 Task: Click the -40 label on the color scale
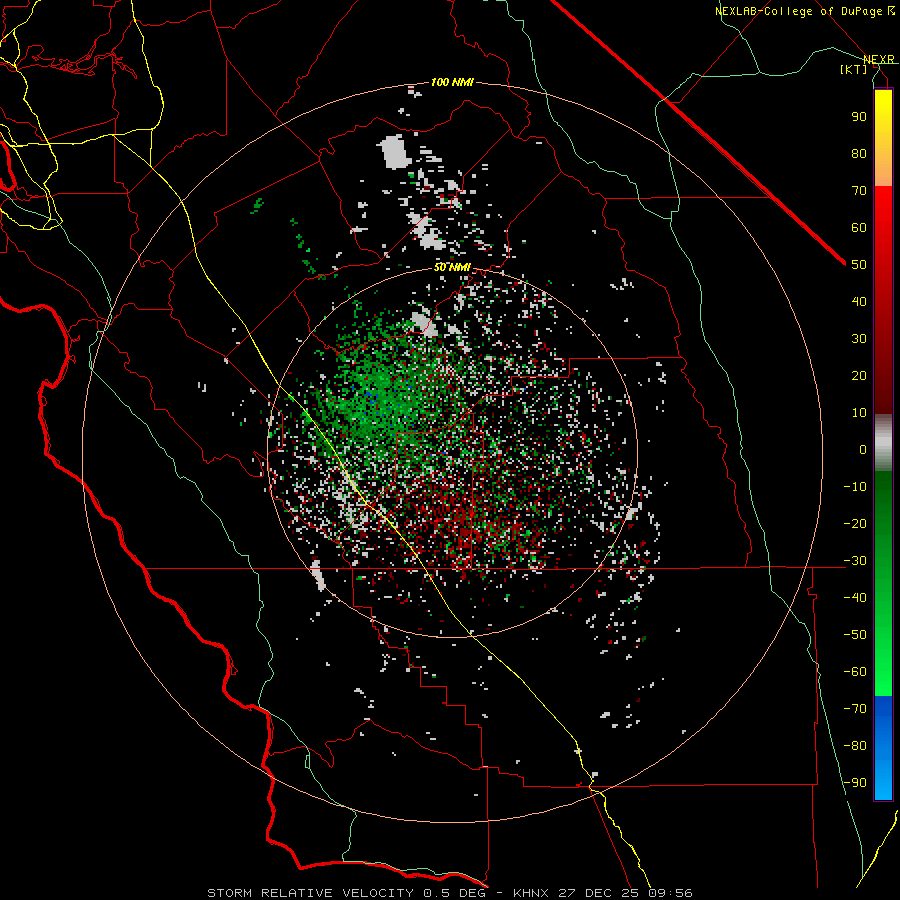855,598
